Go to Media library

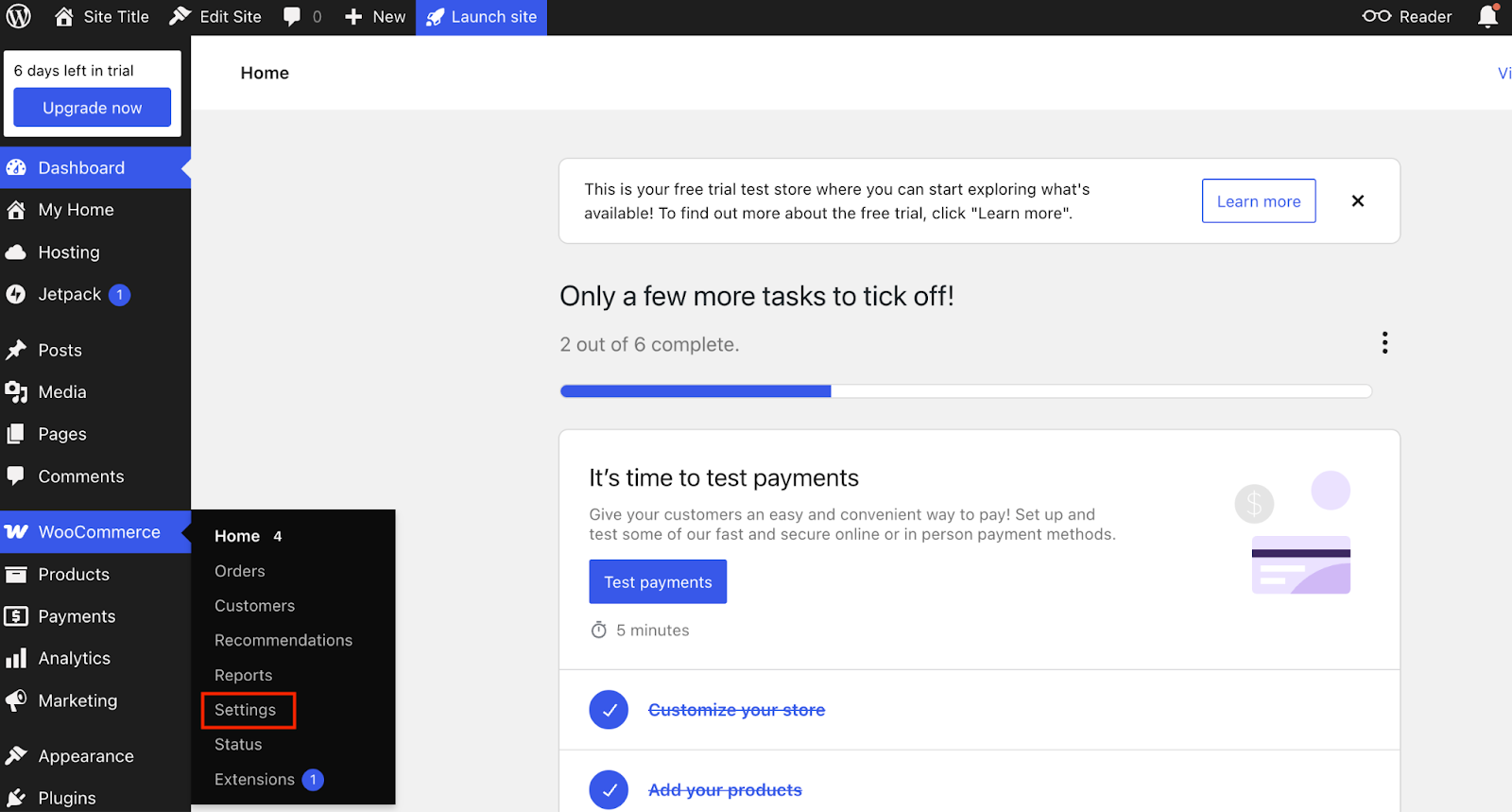coord(61,391)
